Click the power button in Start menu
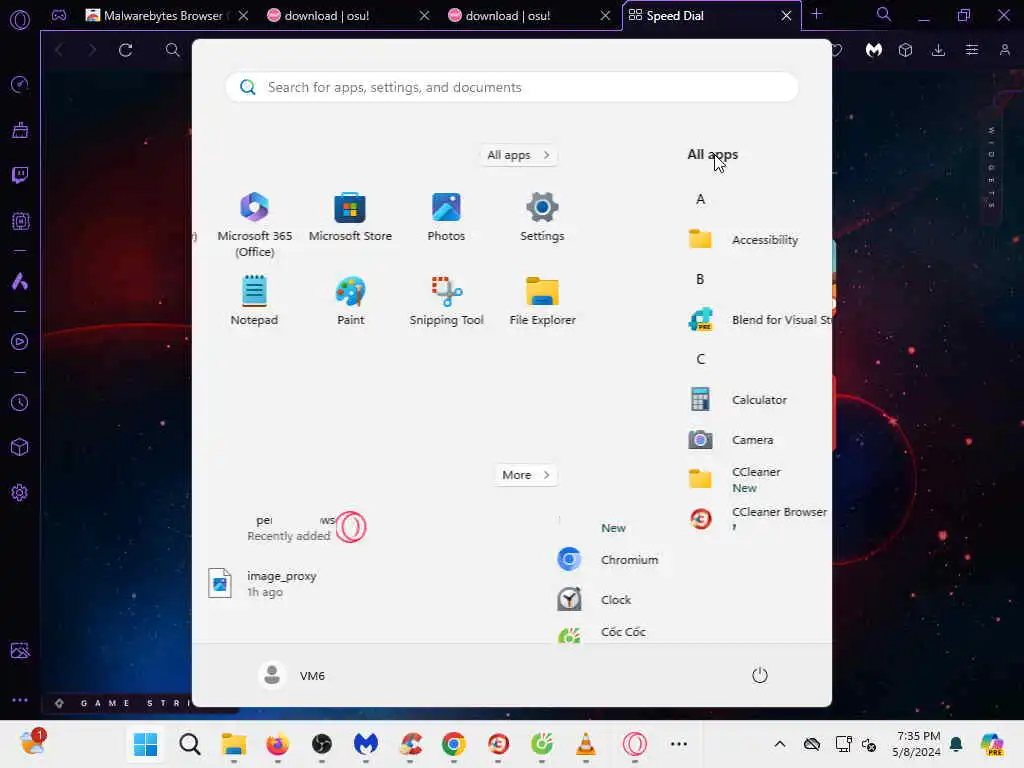The height and width of the screenshot is (768, 1024). [x=760, y=675]
